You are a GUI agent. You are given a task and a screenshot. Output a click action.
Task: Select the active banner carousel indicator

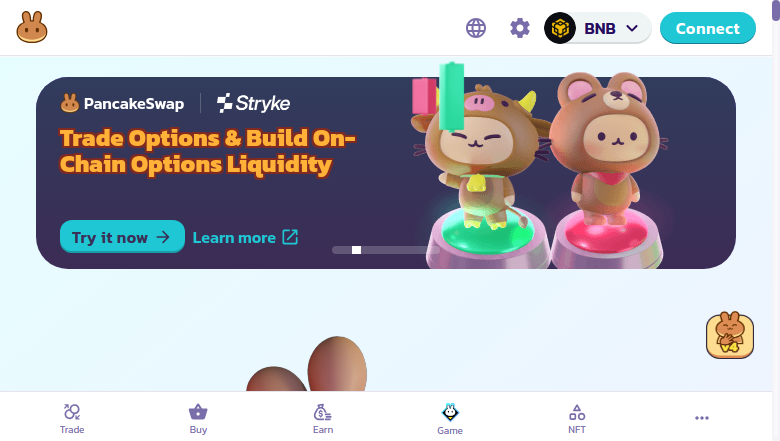click(x=356, y=250)
